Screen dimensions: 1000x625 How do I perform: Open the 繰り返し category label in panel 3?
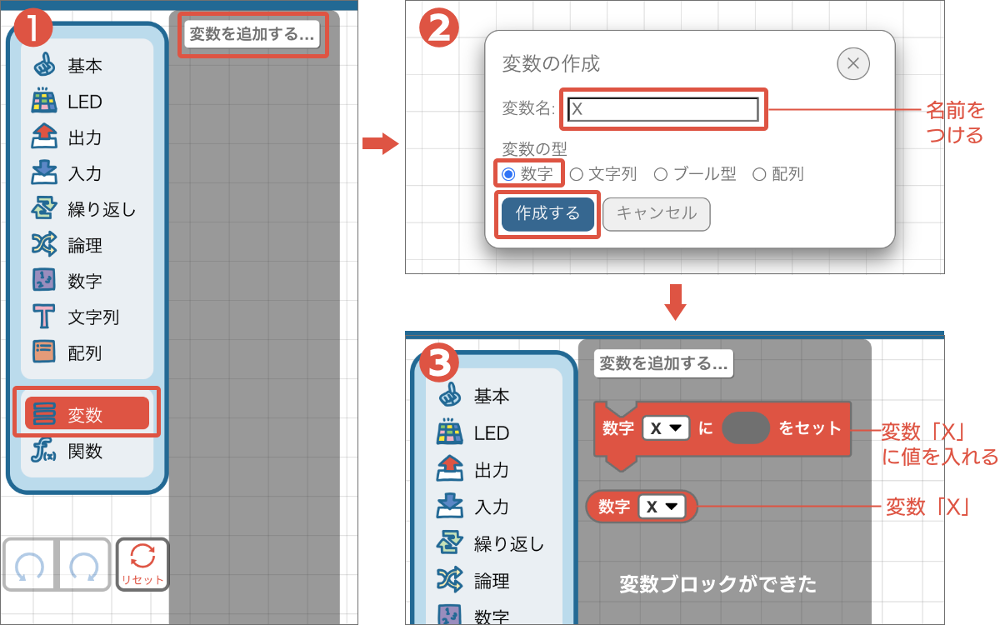click(509, 544)
